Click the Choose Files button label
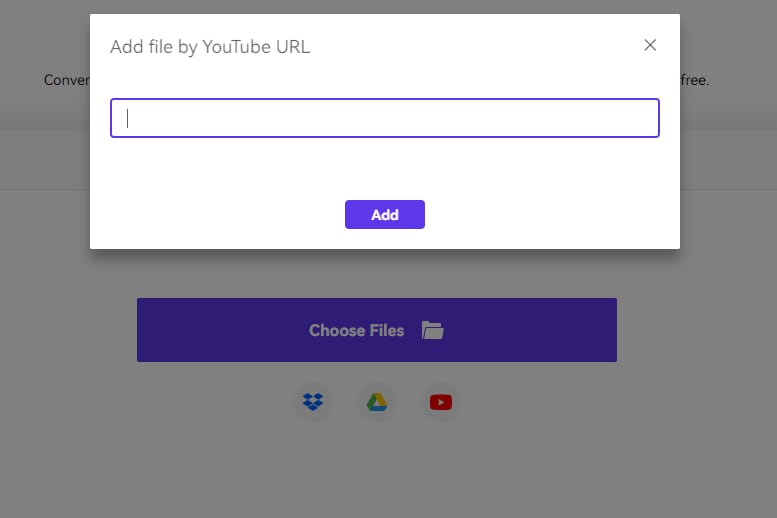Viewport: 777px width, 518px height. [356, 330]
